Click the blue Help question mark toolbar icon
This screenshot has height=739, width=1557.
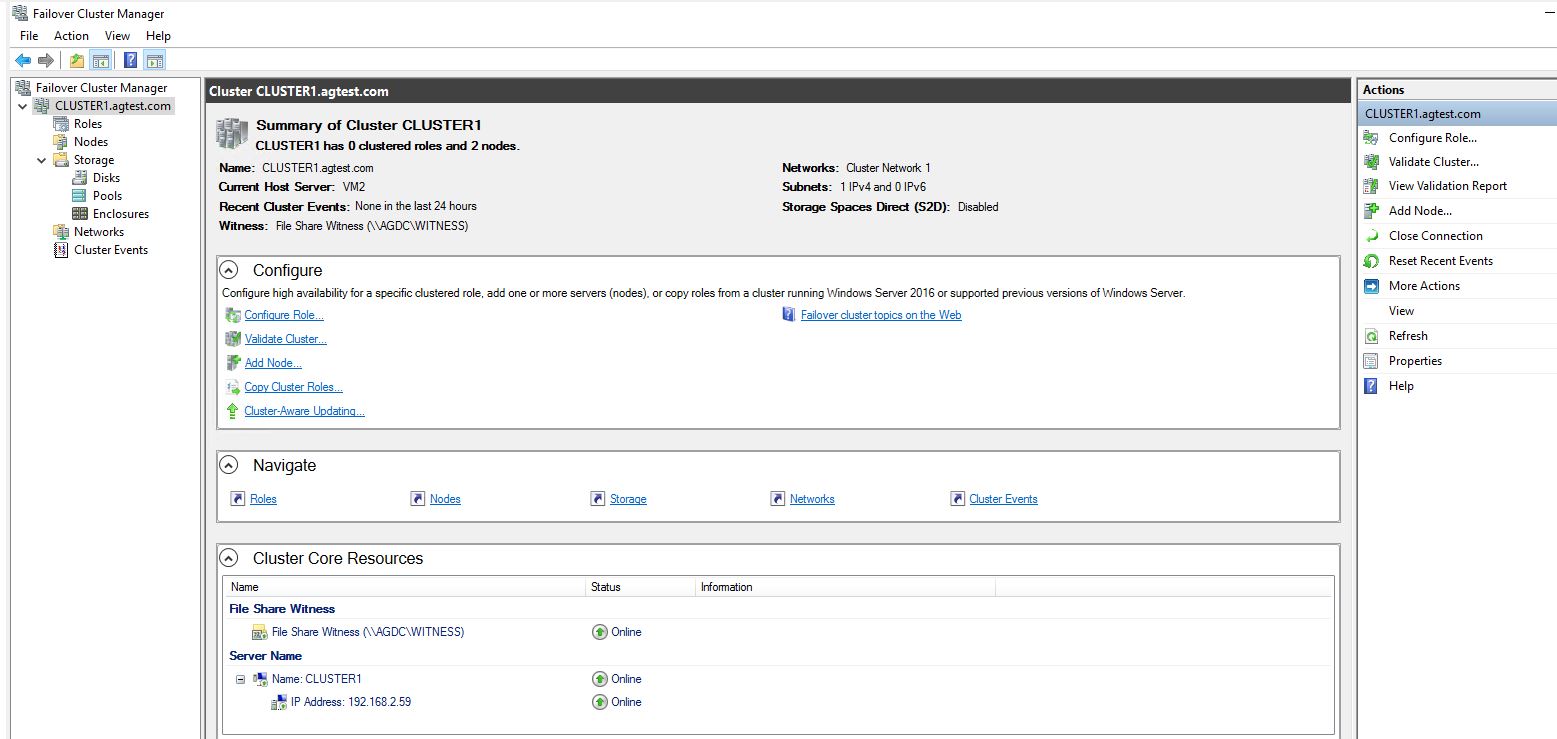pyautogui.click(x=131, y=60)
